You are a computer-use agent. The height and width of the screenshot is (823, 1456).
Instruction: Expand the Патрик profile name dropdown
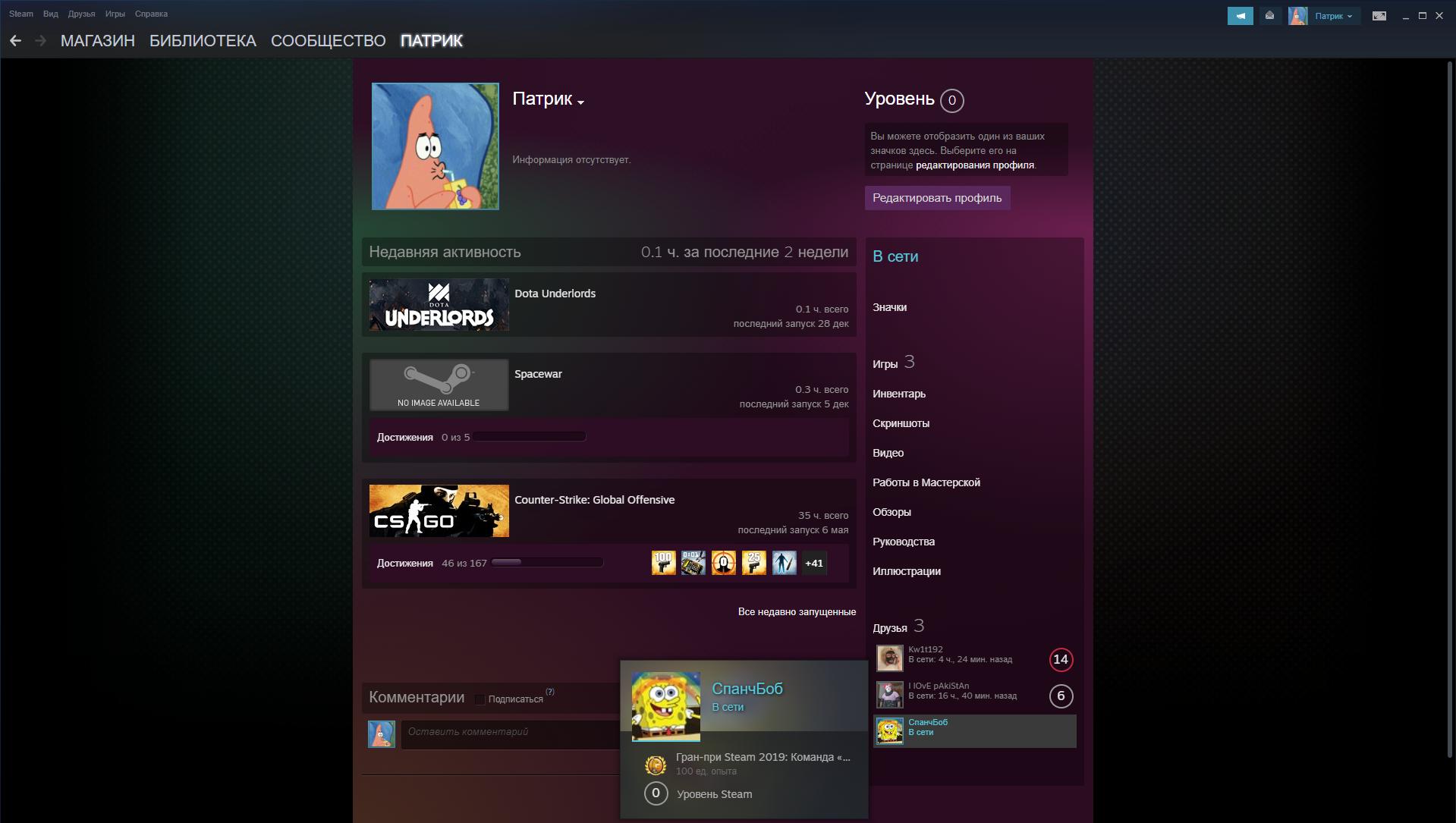point(580,102)
